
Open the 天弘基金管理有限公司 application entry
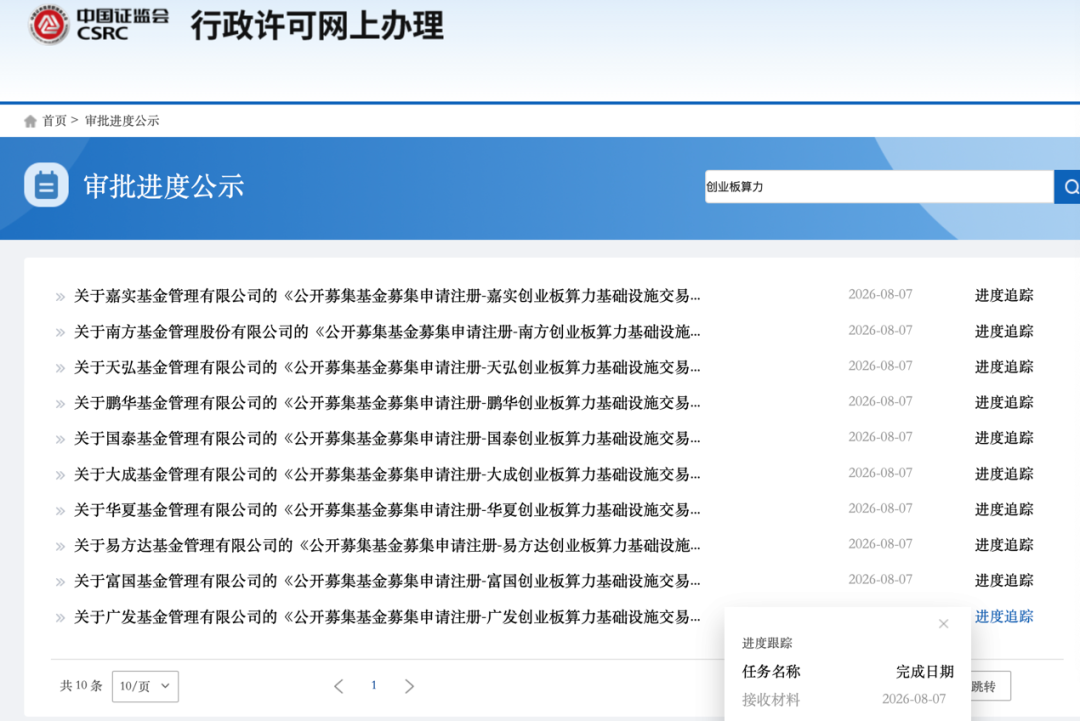pos(387,368)
